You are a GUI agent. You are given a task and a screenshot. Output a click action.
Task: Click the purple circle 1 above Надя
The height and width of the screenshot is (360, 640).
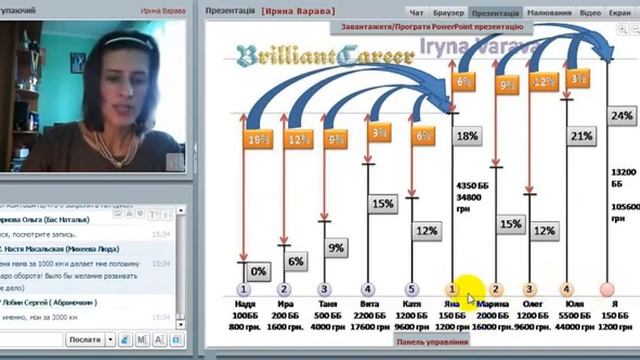[x=244, y=289]
